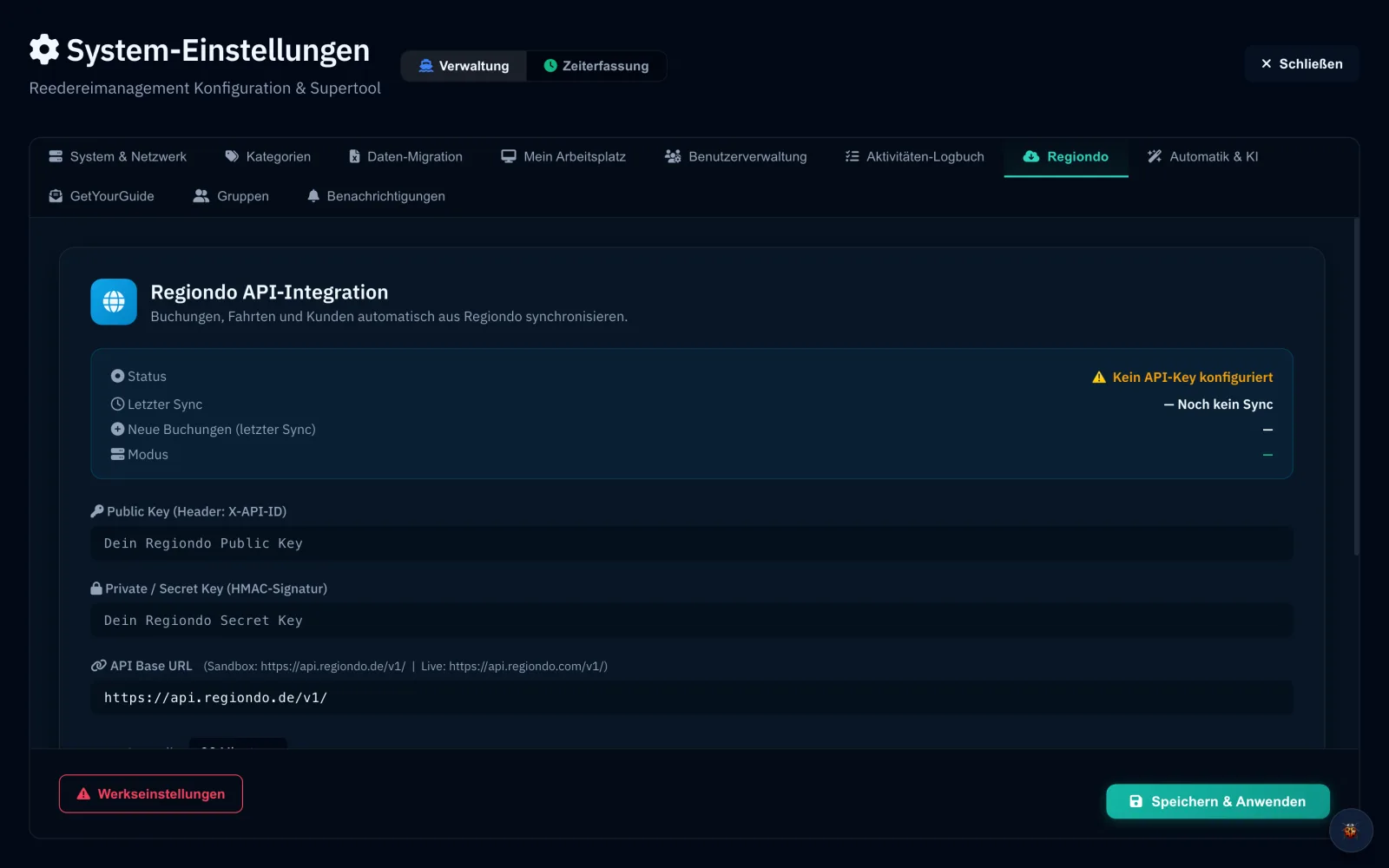
Task: Click the plus icon beside Neue Buchungen
Action: pyautogui.click(x=117, y=429)
